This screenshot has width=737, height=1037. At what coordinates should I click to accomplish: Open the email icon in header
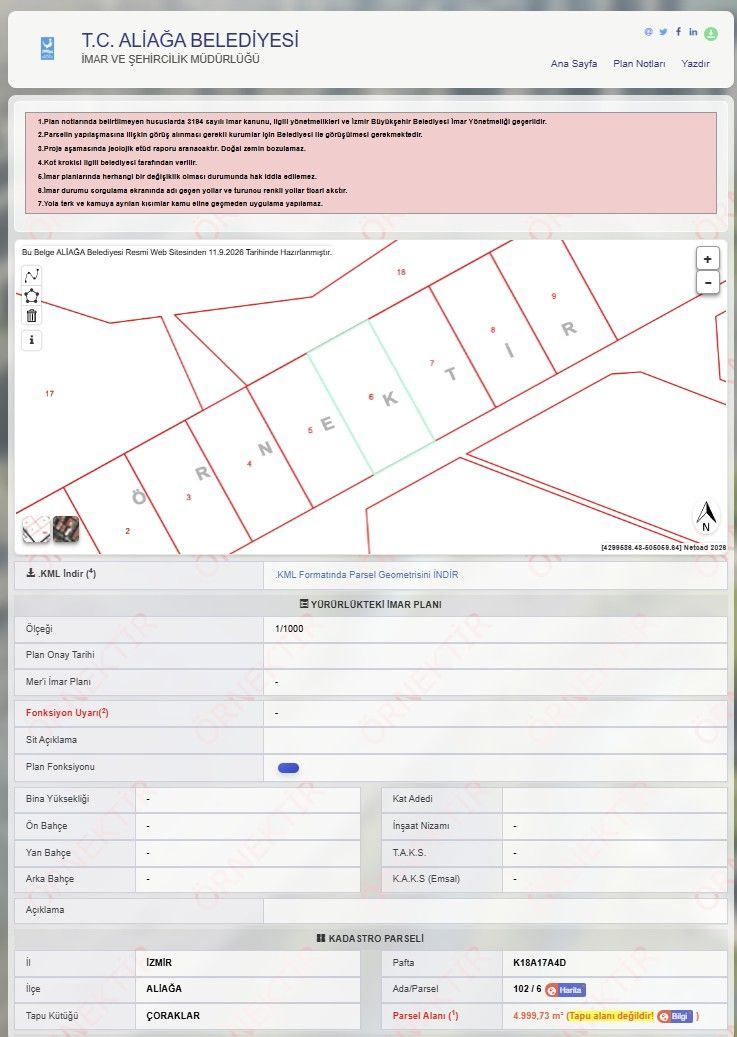coord(648,32)
